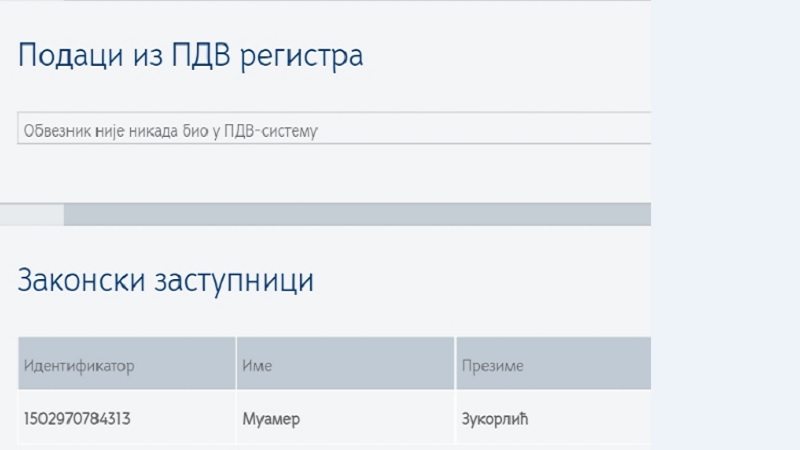Click the word Законски in section heading
Image resolution: width=800 pixels, height=450 pixels.
(81, 280)
